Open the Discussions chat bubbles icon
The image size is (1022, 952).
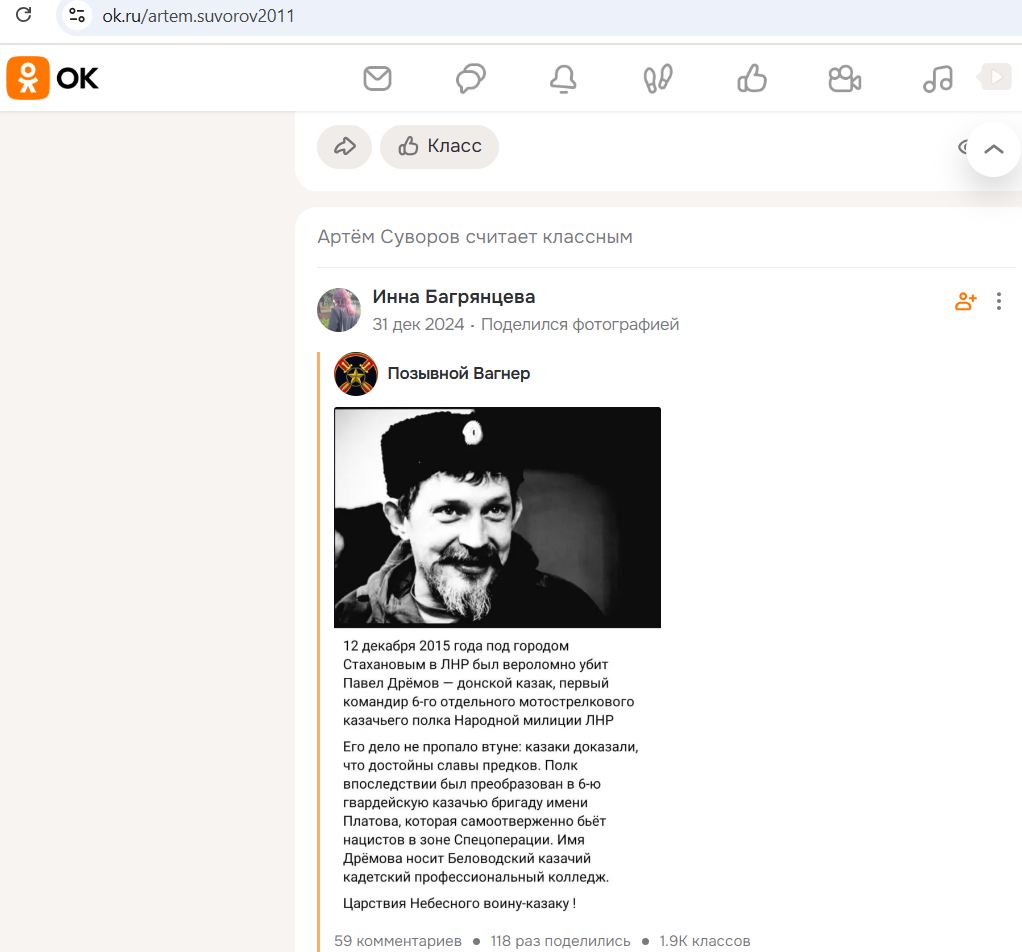tap(471, 79)
